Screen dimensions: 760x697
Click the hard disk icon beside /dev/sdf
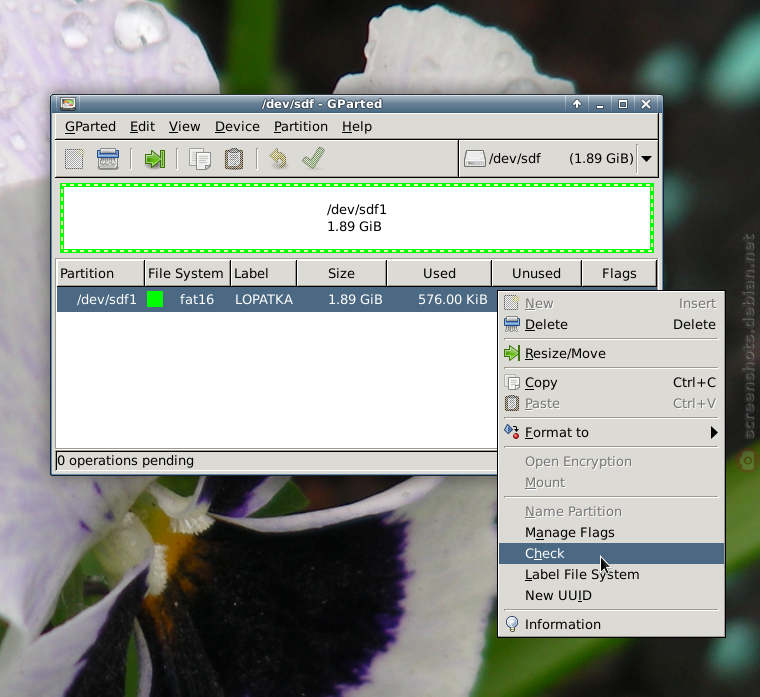coord(475,158)
